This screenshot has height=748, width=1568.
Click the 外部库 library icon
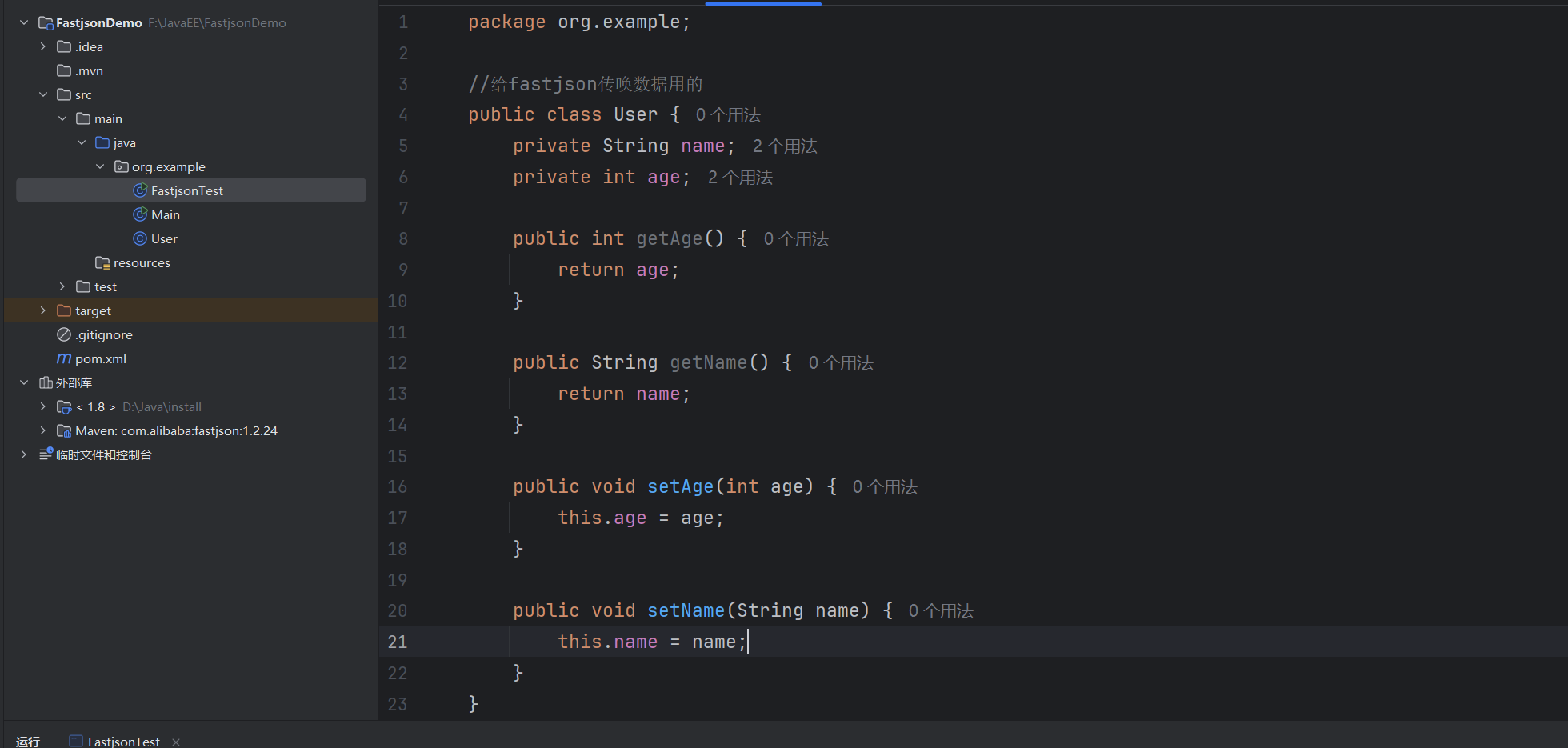tap(46, 382)
